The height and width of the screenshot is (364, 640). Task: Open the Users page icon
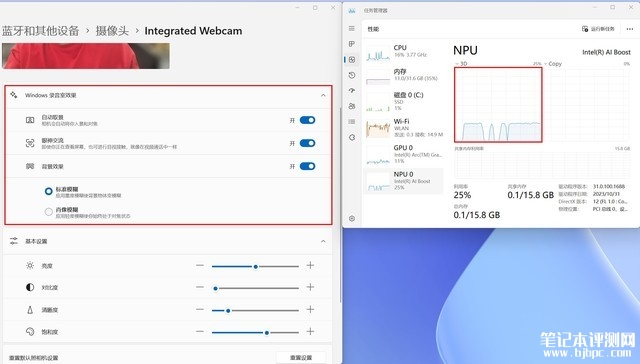click(x=352, y=106)
